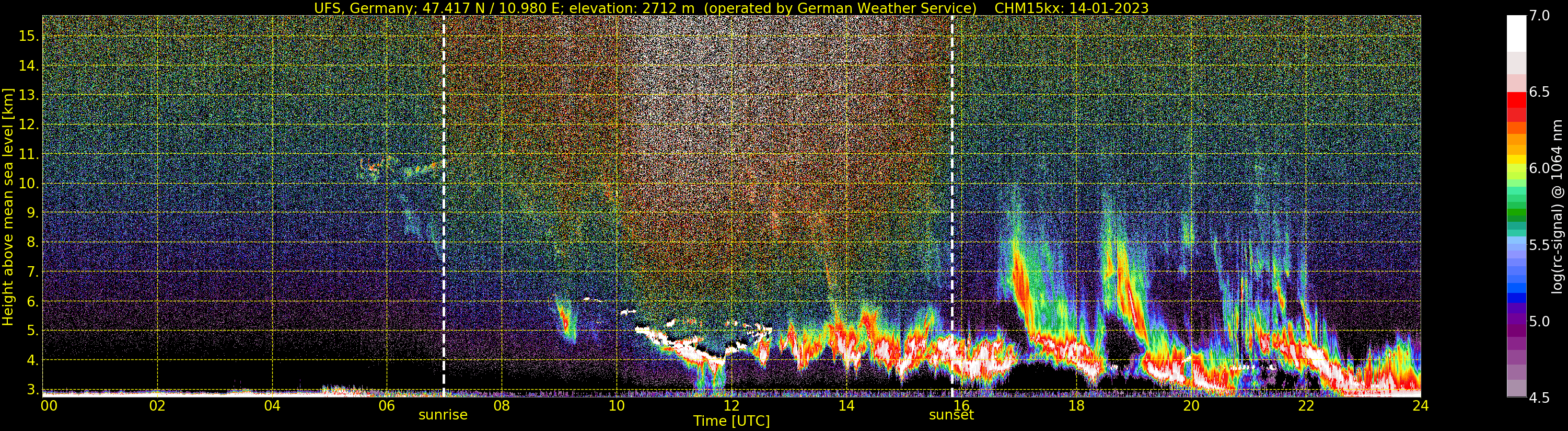
Task: Click the time tick label "14"
Action: pos(846,406)
